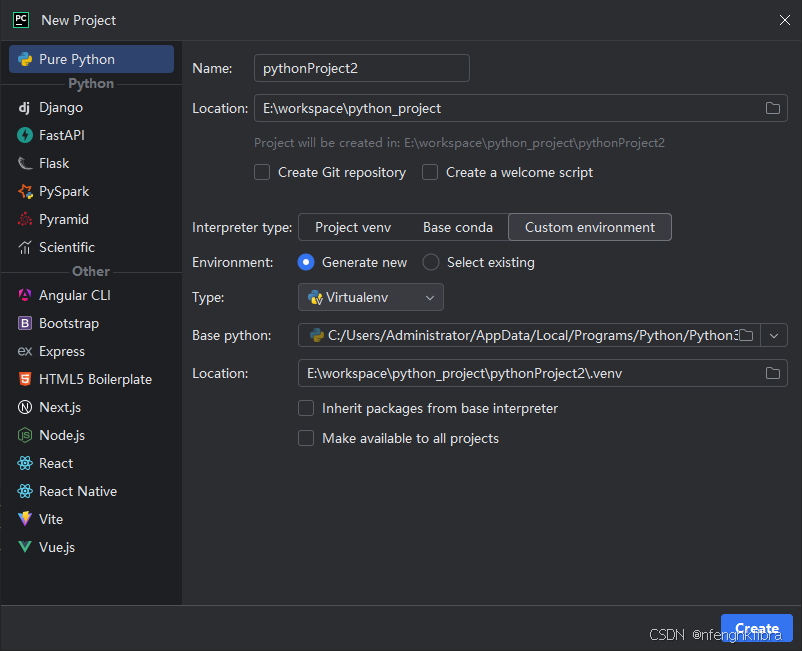Switch to Project venv interpreter type

[x=353, y=227]
